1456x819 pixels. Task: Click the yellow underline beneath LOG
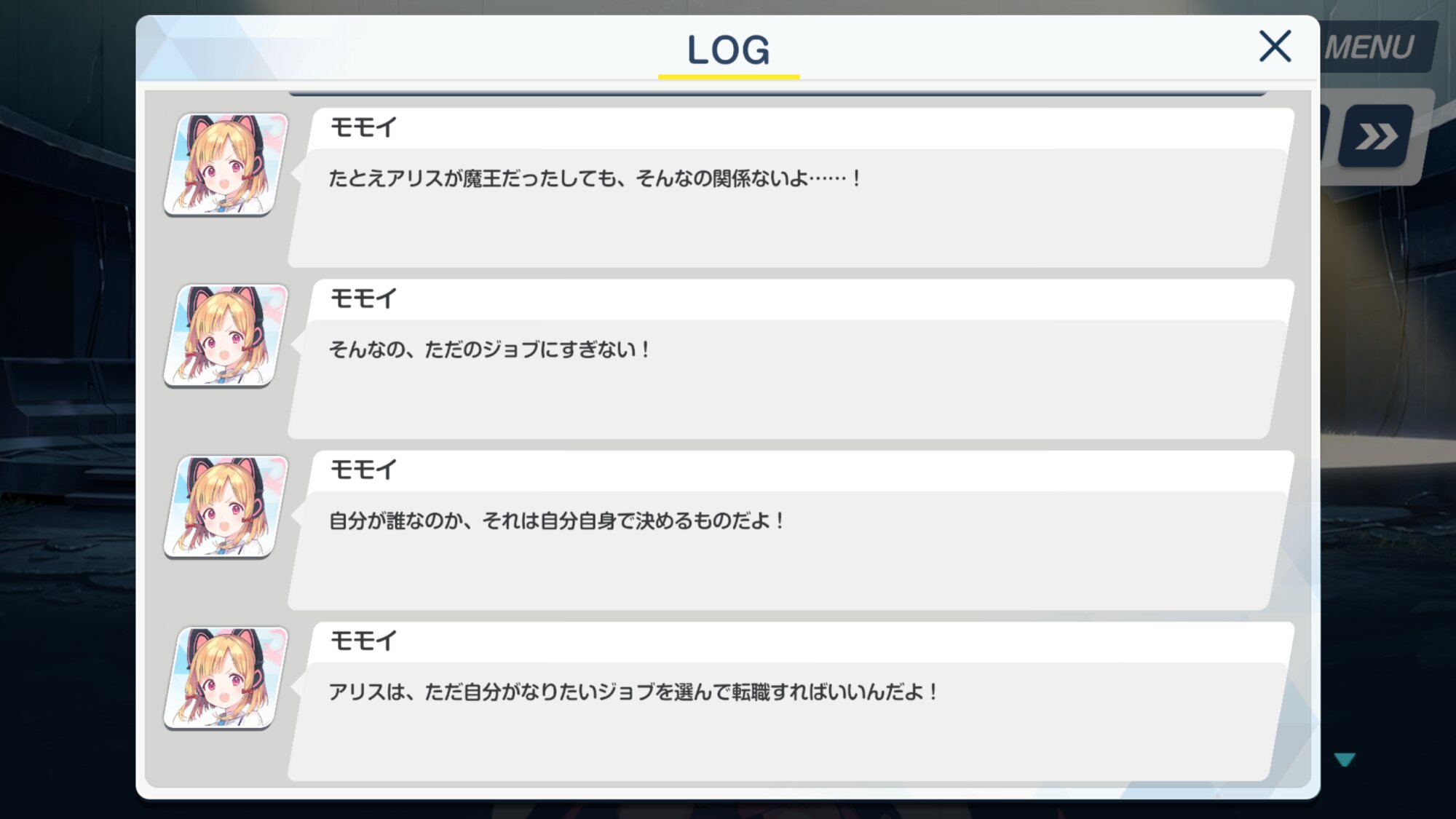(729, 76)
